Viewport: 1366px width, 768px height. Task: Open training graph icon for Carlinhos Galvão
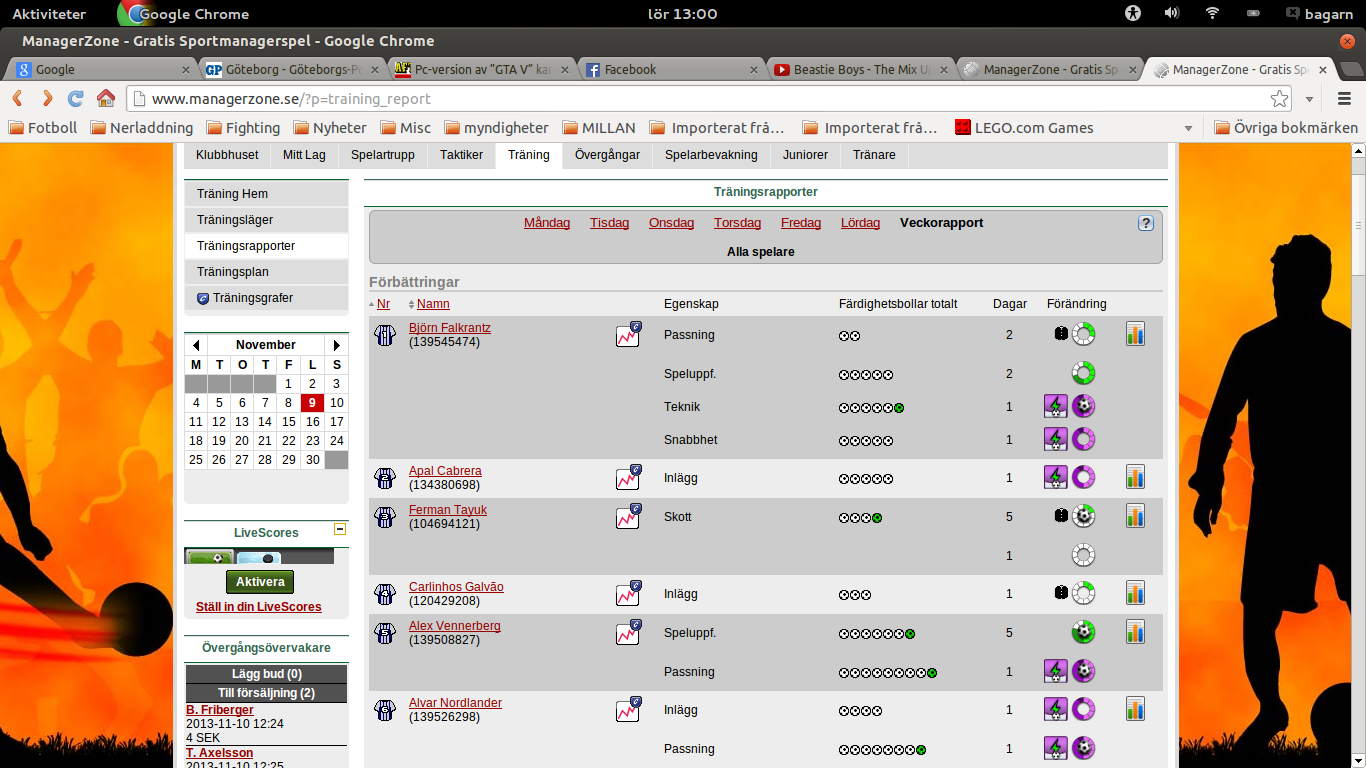point(628,593)
